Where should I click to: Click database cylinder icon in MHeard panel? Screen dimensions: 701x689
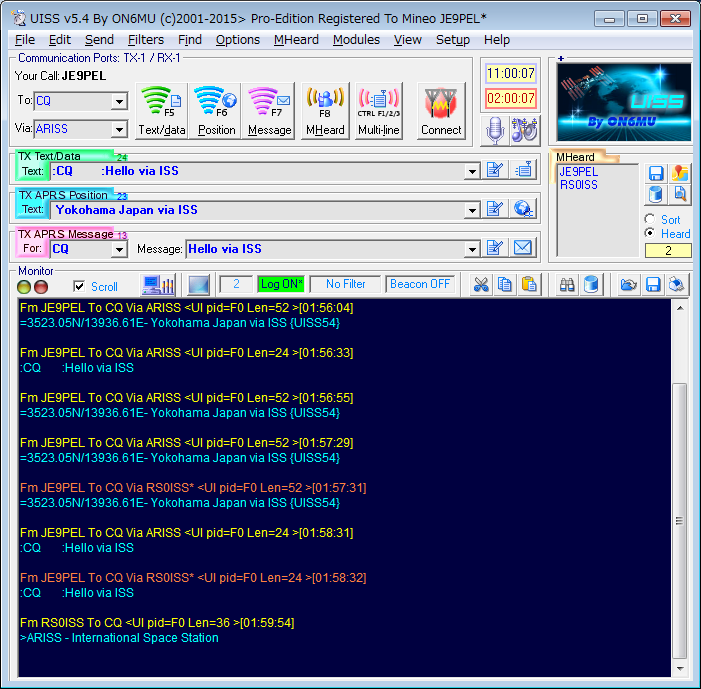656,194
